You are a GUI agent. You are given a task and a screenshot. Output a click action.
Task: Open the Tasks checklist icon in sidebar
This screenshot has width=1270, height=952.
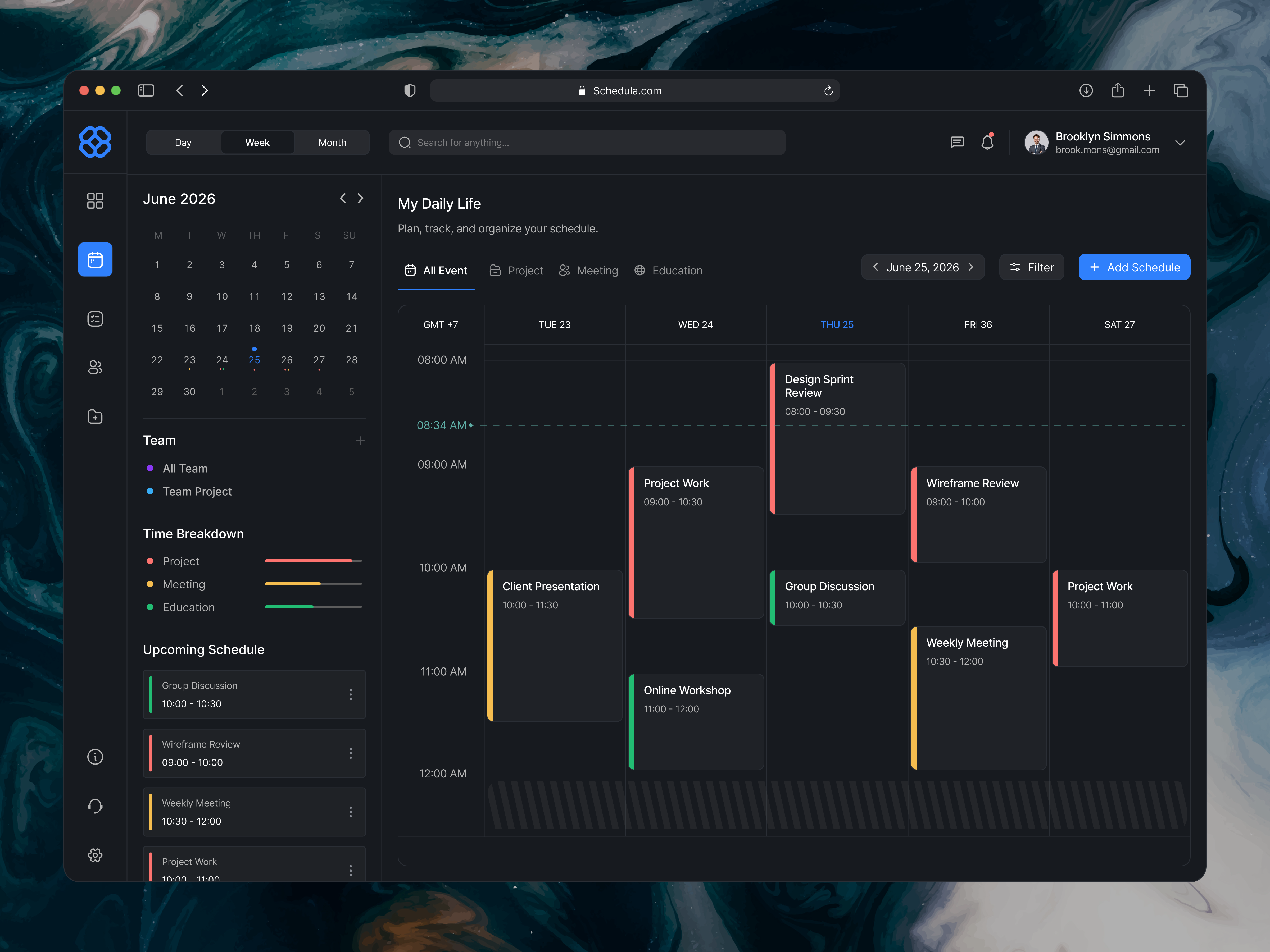coord(95,318)
